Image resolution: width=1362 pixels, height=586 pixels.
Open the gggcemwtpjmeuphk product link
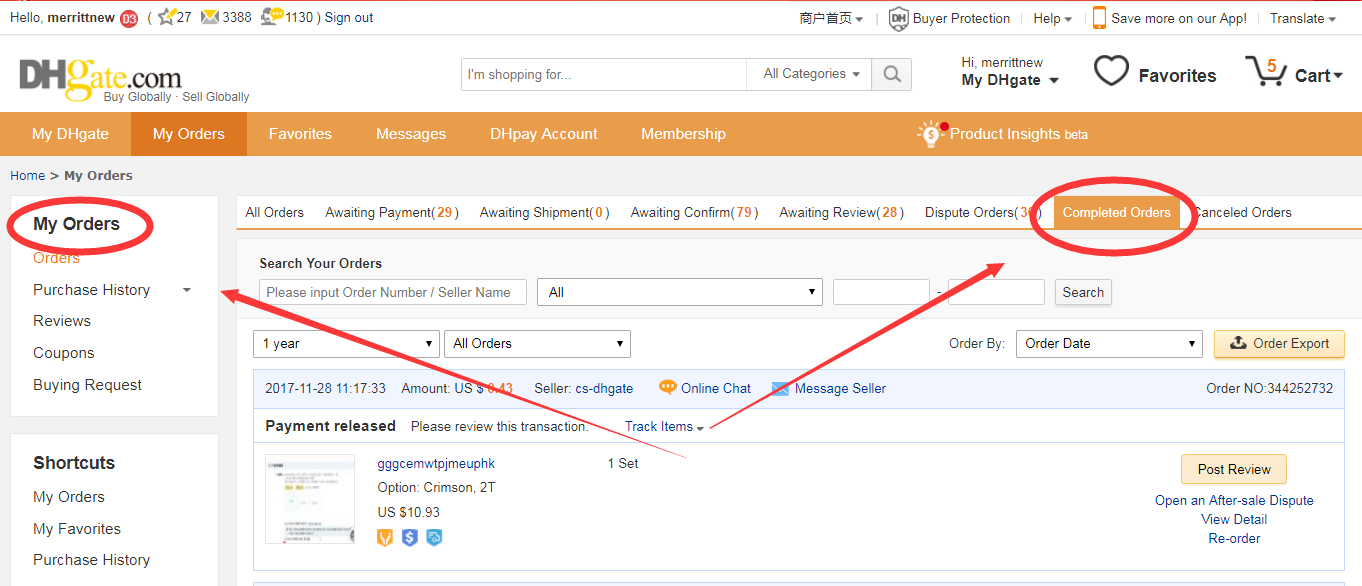click(x=436, y=463)
